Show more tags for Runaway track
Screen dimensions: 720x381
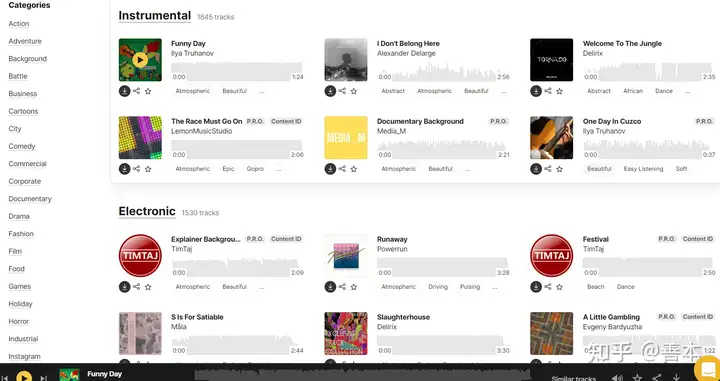(495, 287)
